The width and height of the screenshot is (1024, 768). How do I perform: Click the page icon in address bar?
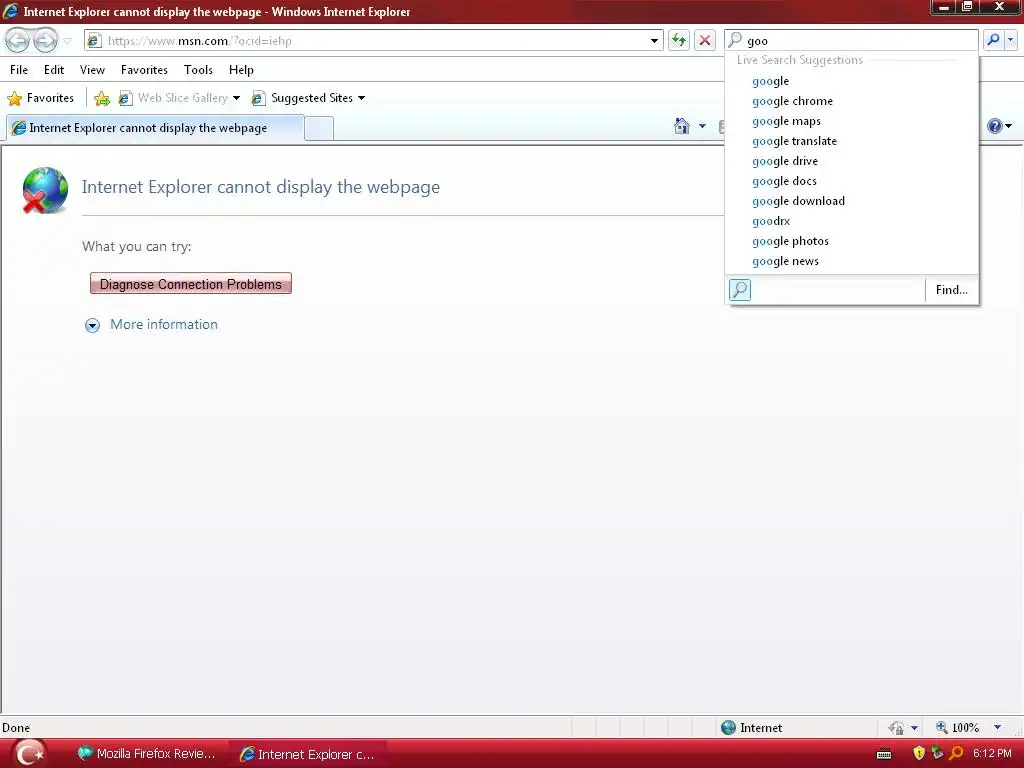pyautogui.click(x=95, y=40)
